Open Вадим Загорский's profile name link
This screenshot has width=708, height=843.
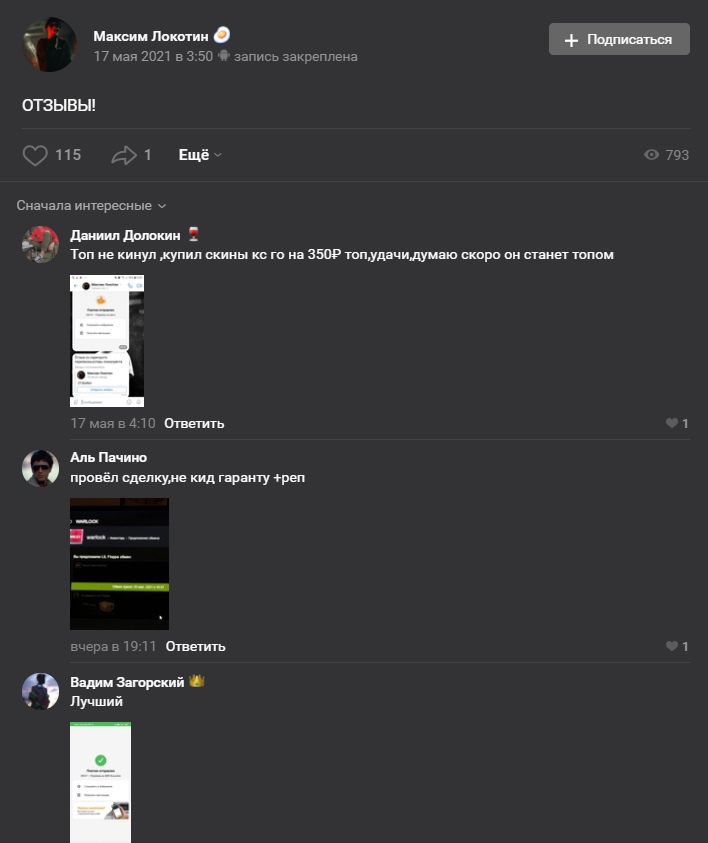tap(127, 682)
